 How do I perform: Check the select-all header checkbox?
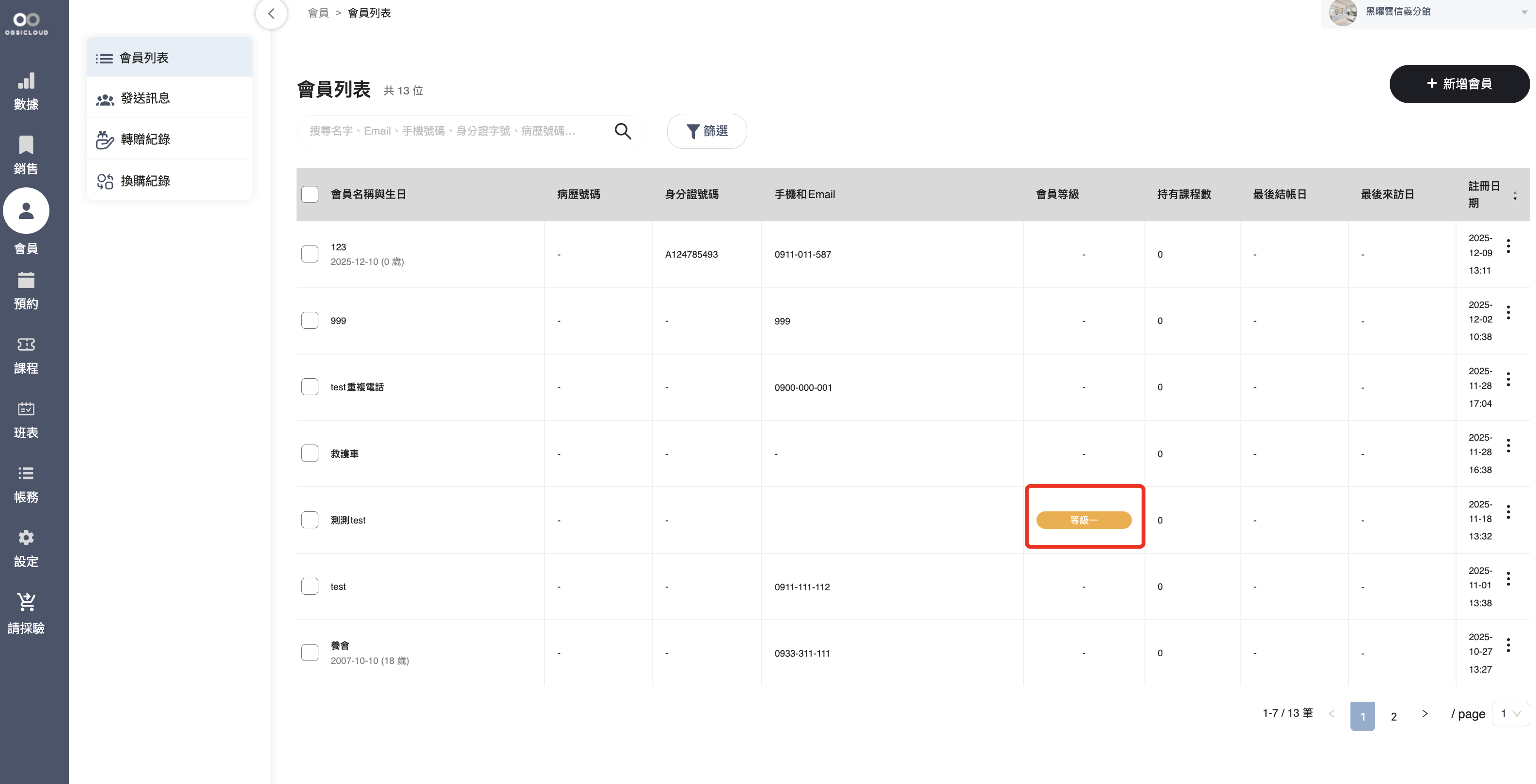click(x=310, y=194)
